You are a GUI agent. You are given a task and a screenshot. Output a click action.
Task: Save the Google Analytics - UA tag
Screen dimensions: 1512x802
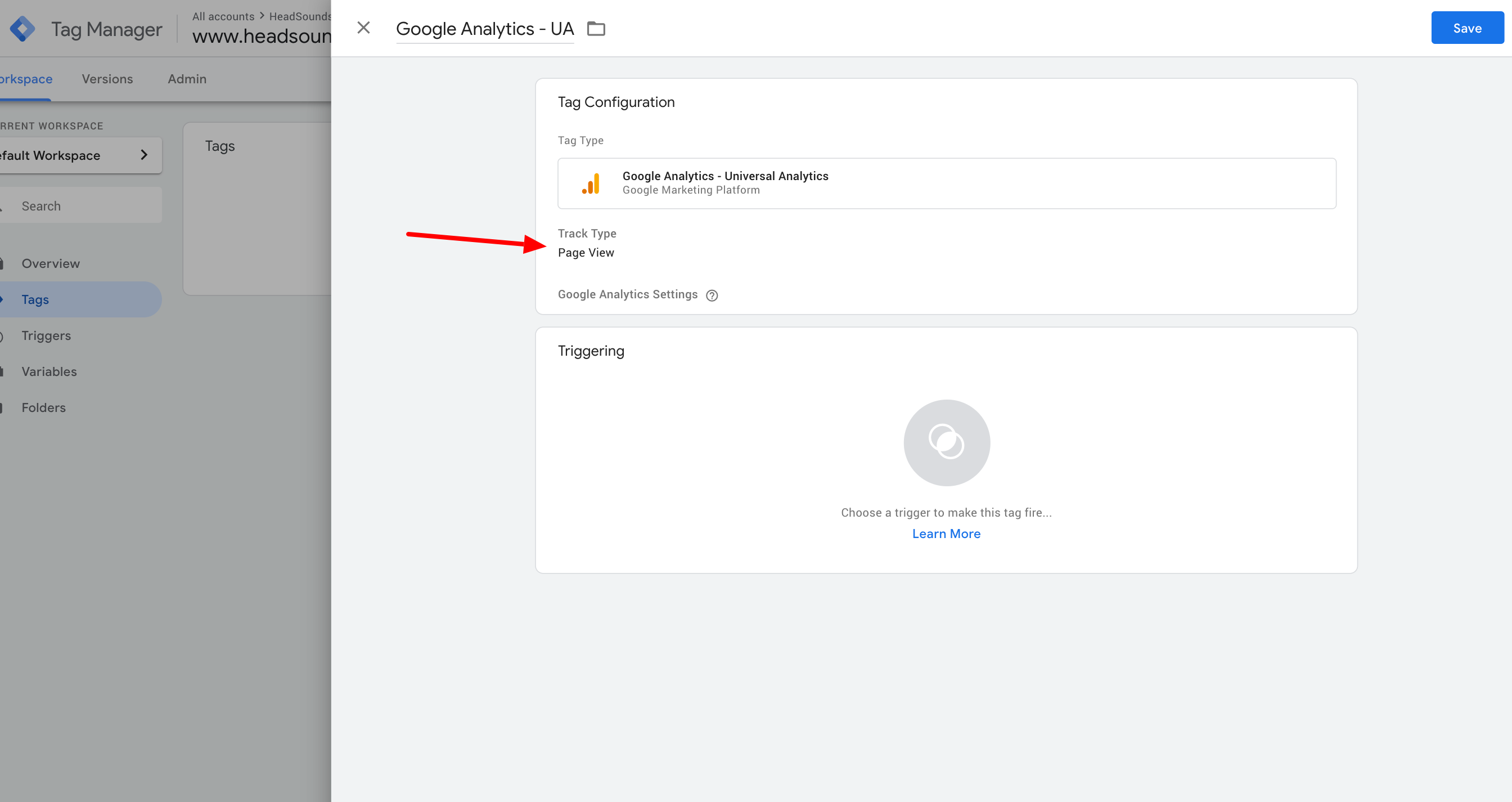1467,28
